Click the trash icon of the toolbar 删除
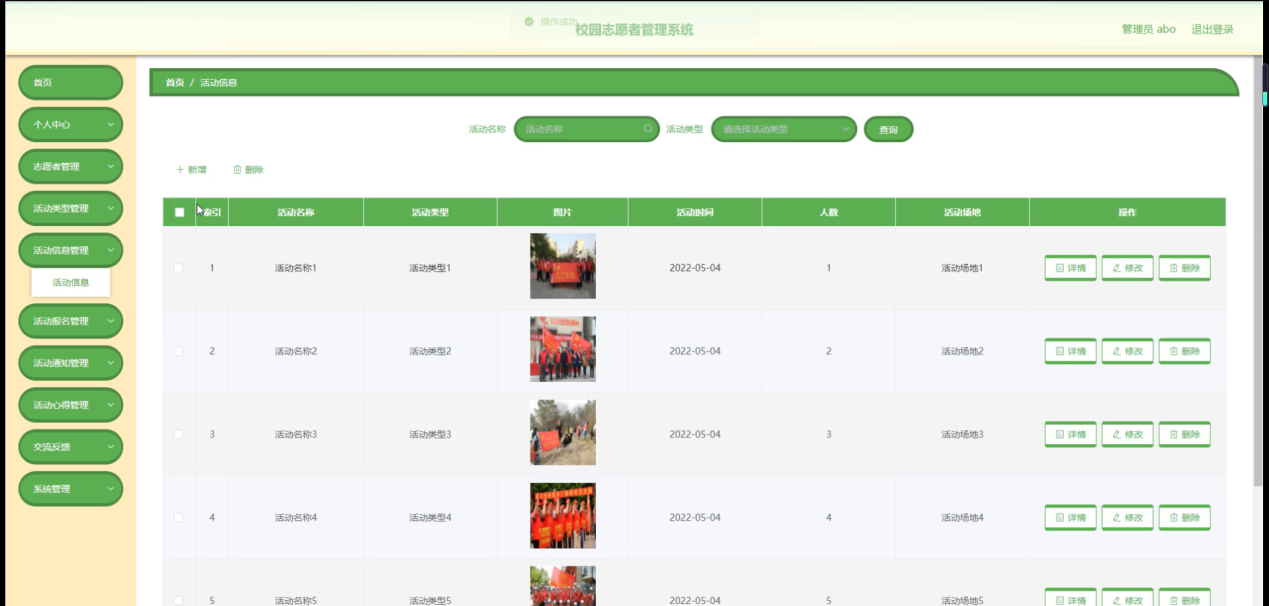 [x=237, y=170]
